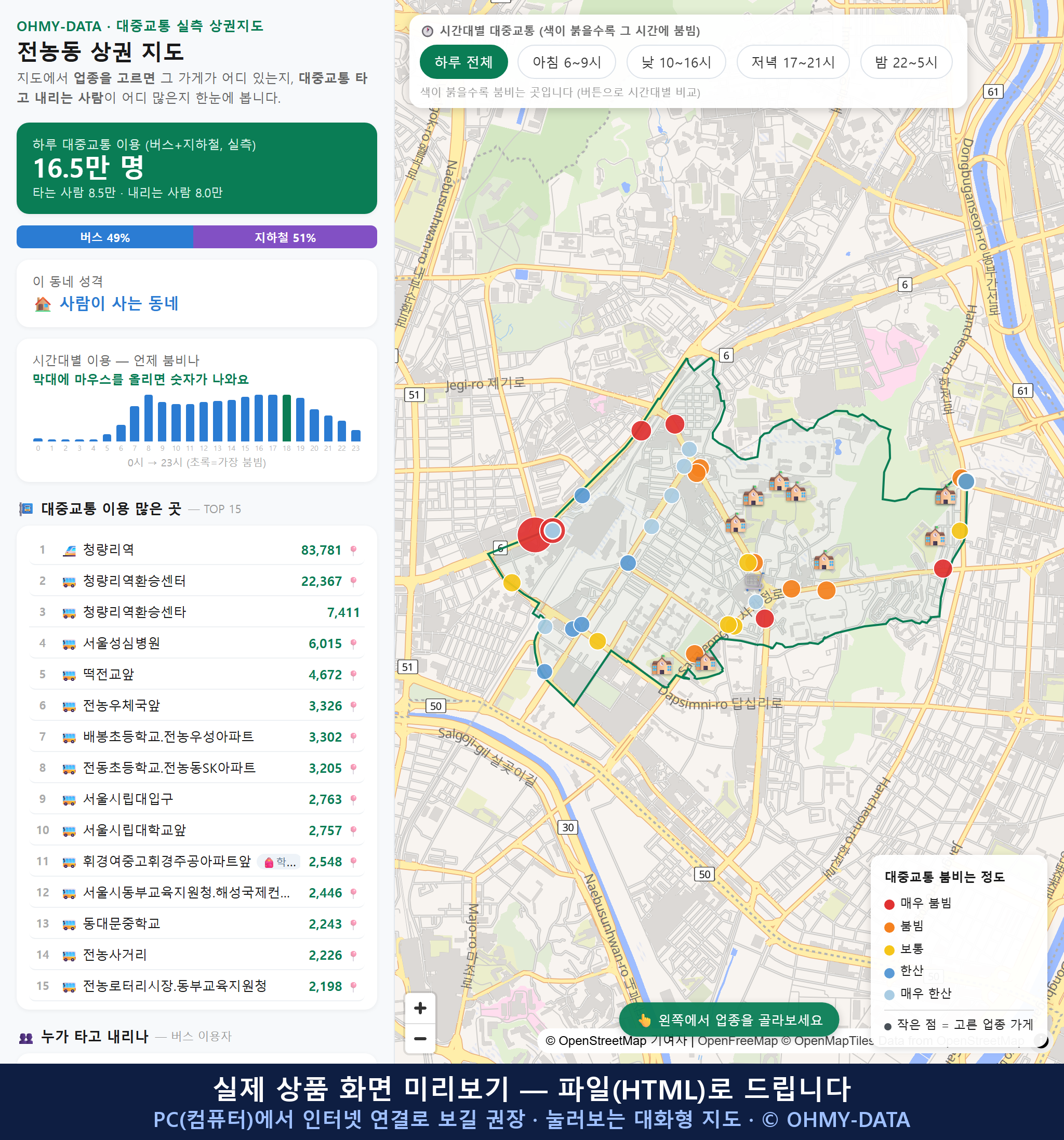This screenshot has height=1140, width=1064.
Task: Click the 매우 붐빔 red legend dot
Action: point(889,904)
